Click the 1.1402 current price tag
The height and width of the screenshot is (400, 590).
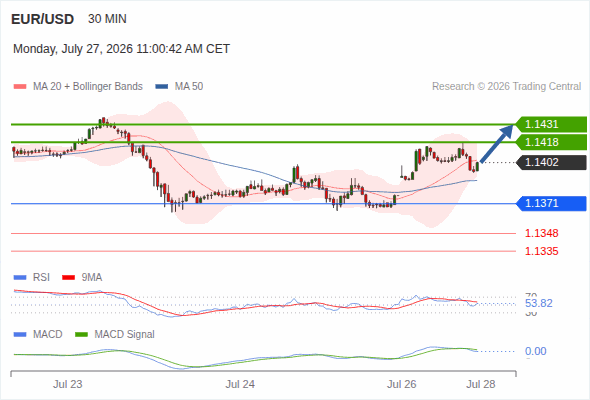pyautogui.click(x=551, y=162)
